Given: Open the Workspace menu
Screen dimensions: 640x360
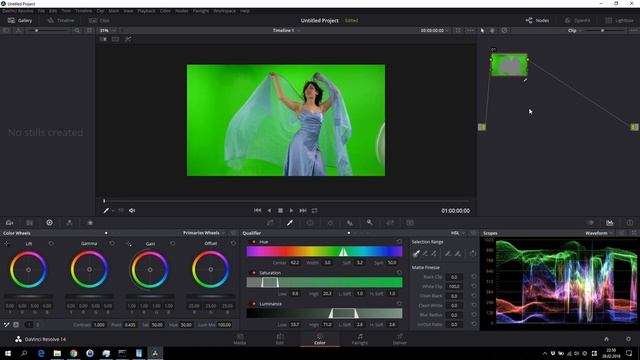Looking at the screenshot, I should pos(224,11).
